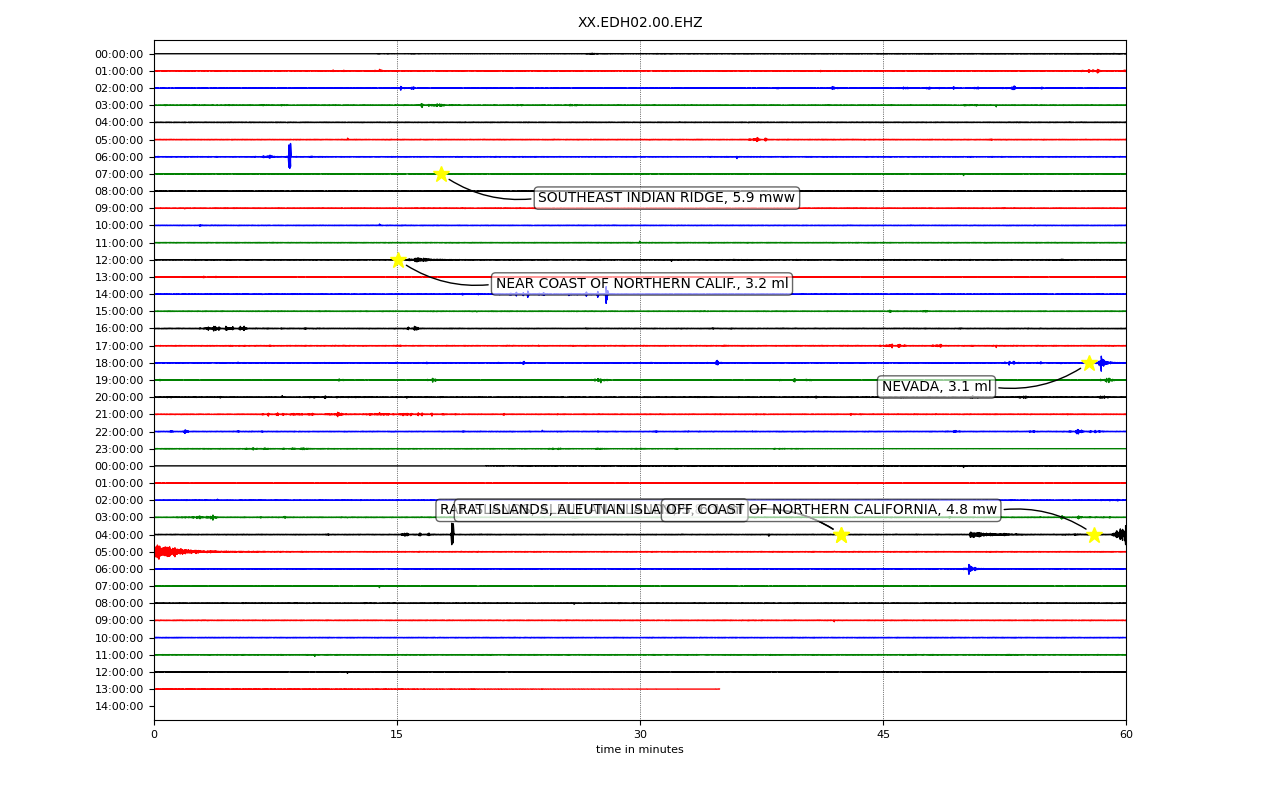
Task: Click the black spike on the 04:00:00 trace
Action: (x=452, y=534)
